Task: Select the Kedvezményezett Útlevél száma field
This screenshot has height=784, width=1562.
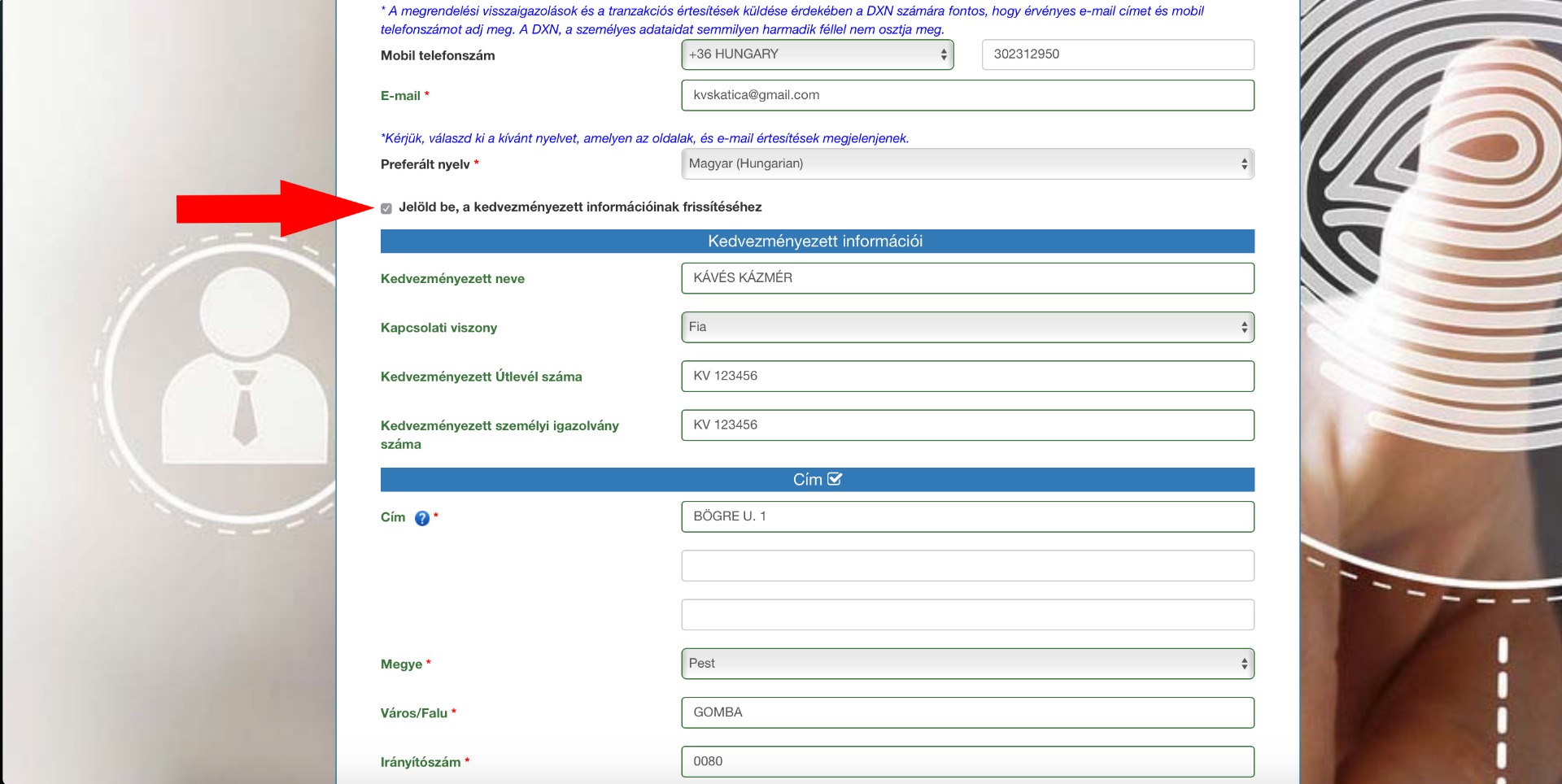Action: [x=966, y=376]
